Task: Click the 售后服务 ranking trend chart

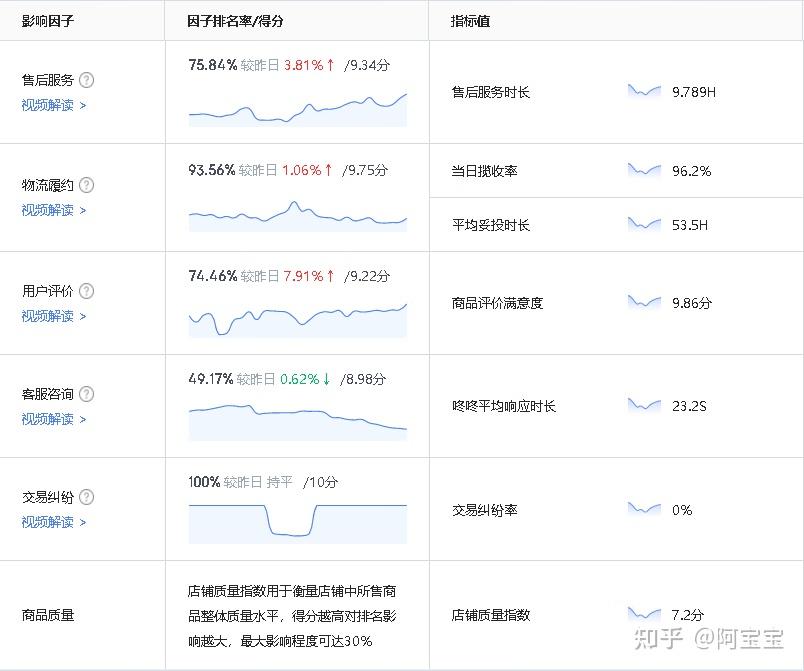Action: [x=297, y=108]
